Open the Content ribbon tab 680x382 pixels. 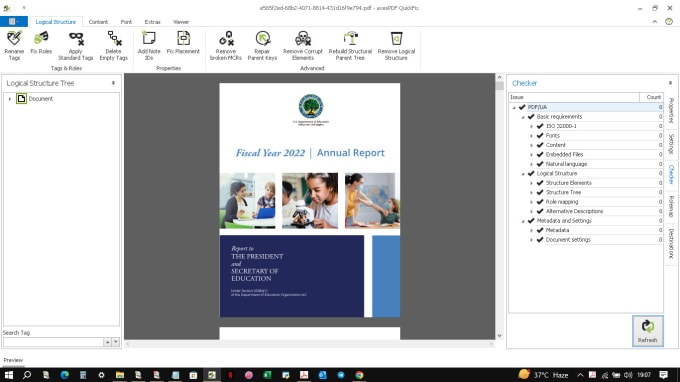pyautogui.click(x=98, y=22)
